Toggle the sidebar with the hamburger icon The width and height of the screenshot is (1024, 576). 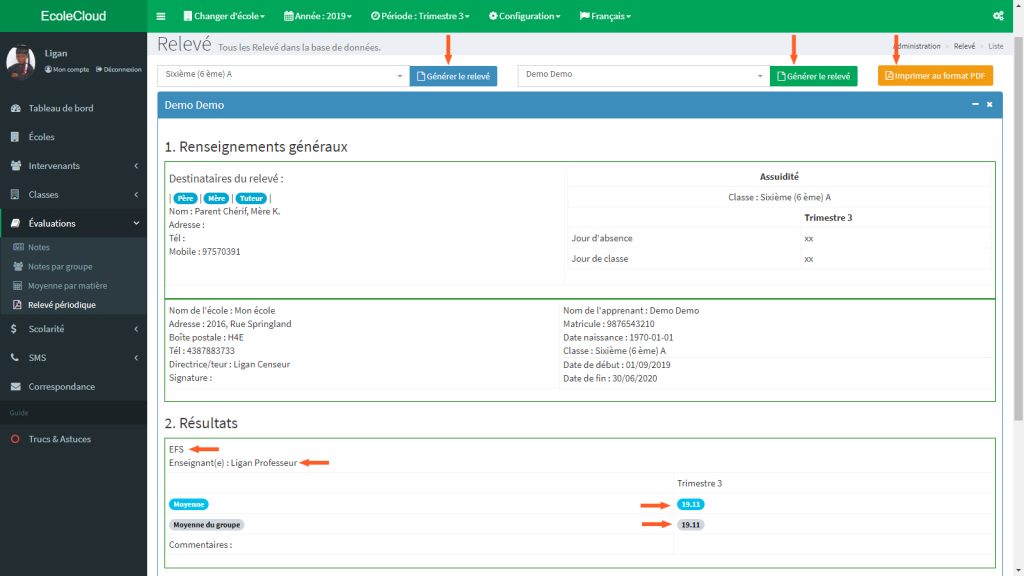[160, 16]
